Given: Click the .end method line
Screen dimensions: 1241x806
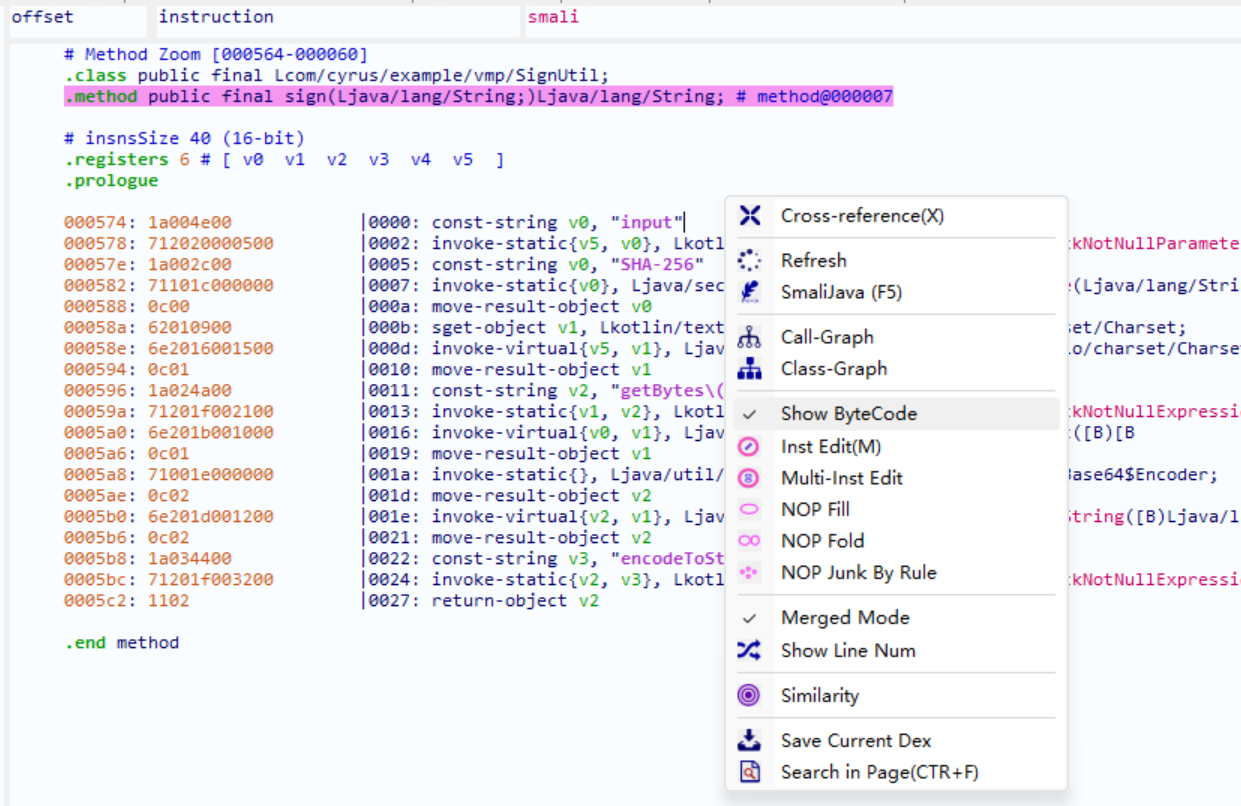Looking at the screenshot, I should point(122,642).
